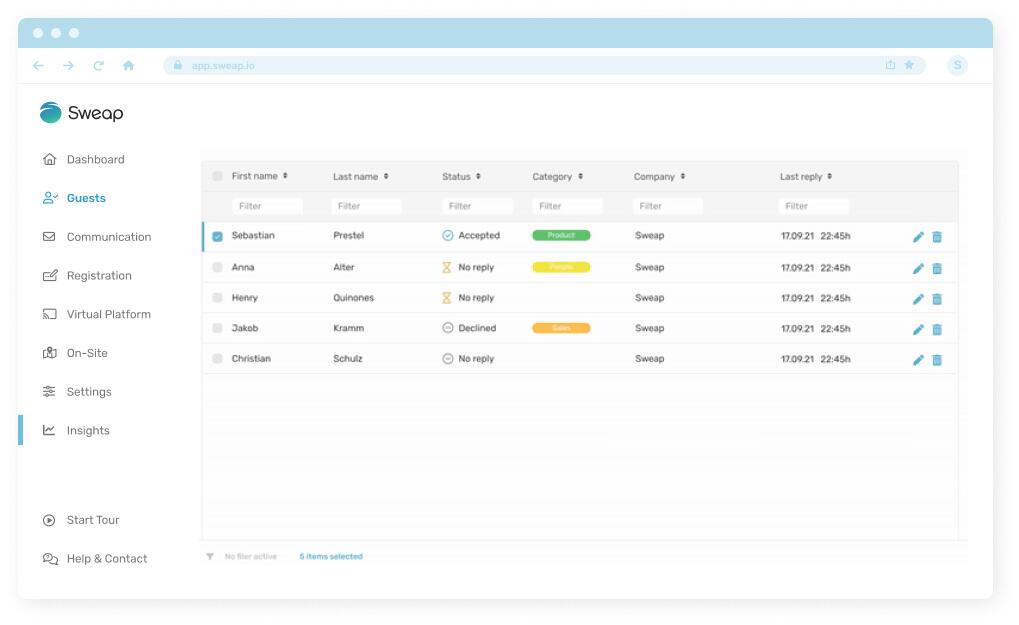This screenshot has width=1019, height=625.
Task: Delete the guest Jakob Kramm
Action: click(936, 328)
